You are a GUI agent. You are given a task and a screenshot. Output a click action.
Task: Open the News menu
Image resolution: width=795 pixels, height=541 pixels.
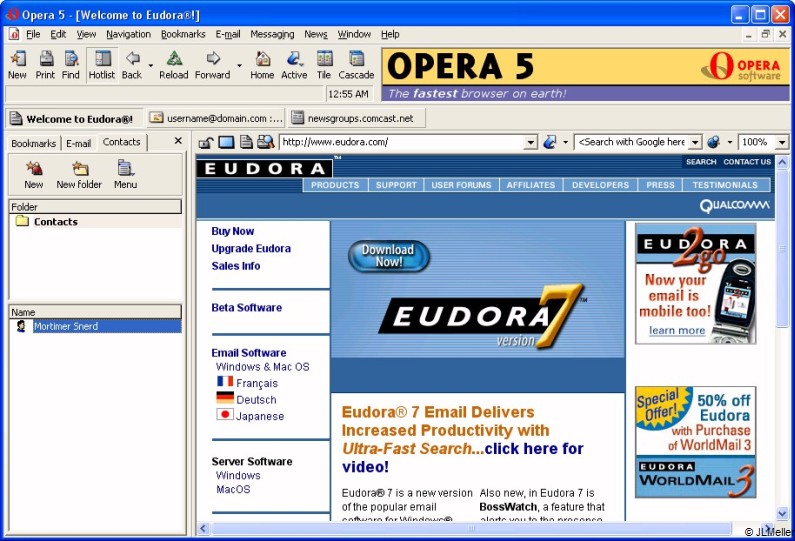[315, 34]
